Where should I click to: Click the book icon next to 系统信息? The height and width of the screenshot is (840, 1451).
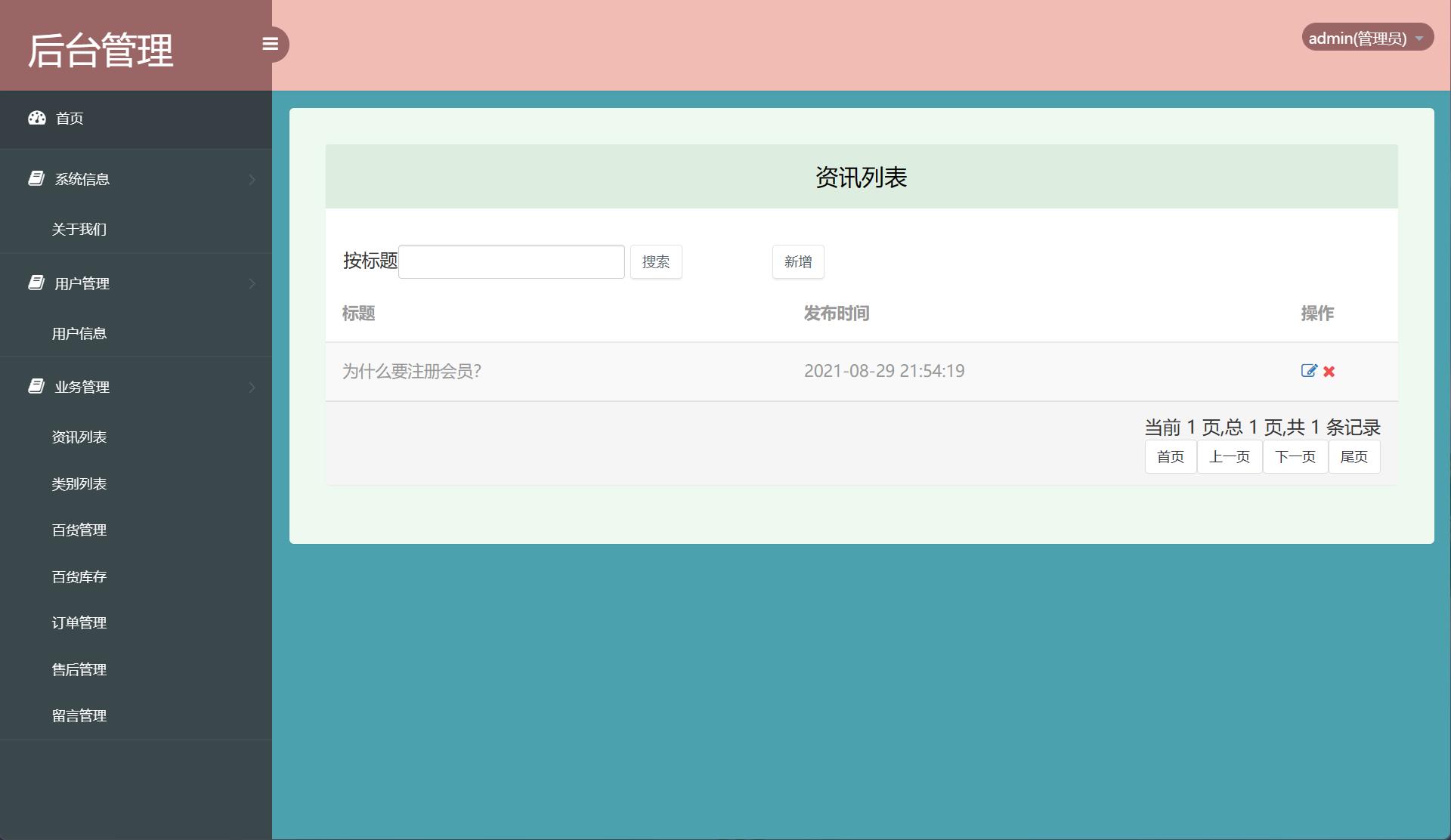click(x=36, y=178)
